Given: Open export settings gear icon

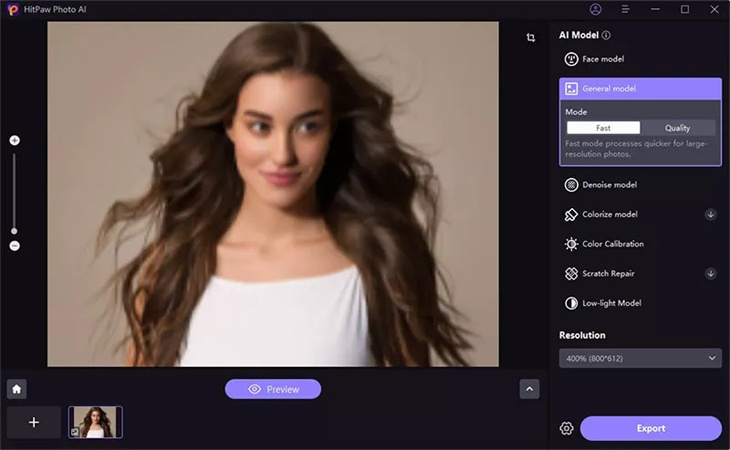Looking at the screenshot, I should 567,428.
